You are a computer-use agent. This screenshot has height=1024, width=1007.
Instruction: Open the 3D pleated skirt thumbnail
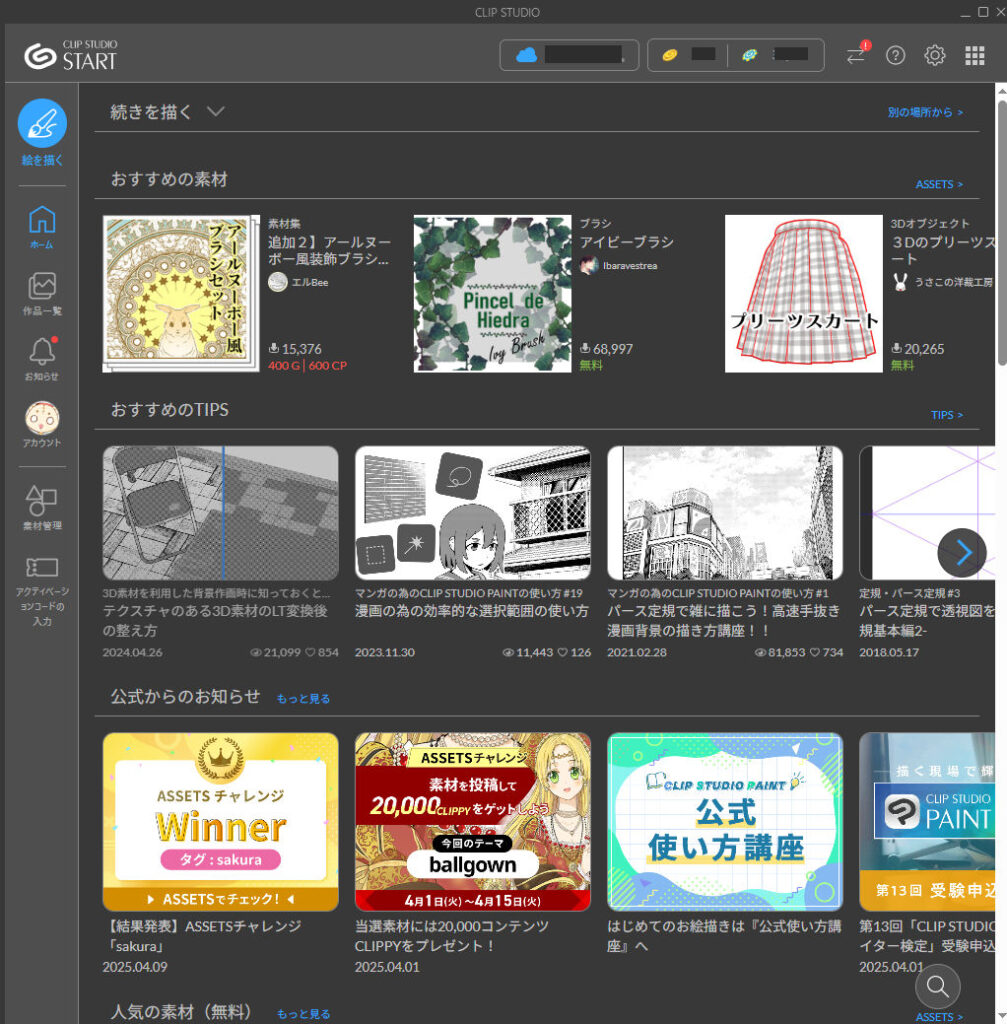803,294
